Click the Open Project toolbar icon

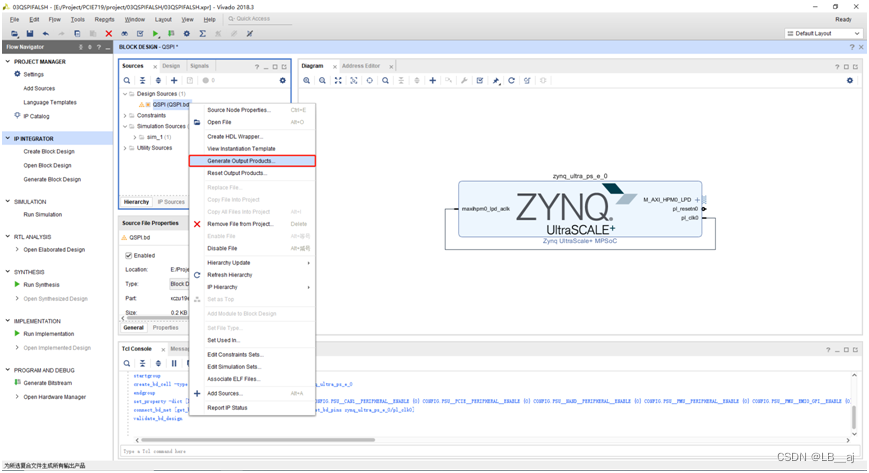tap(14, 34)
